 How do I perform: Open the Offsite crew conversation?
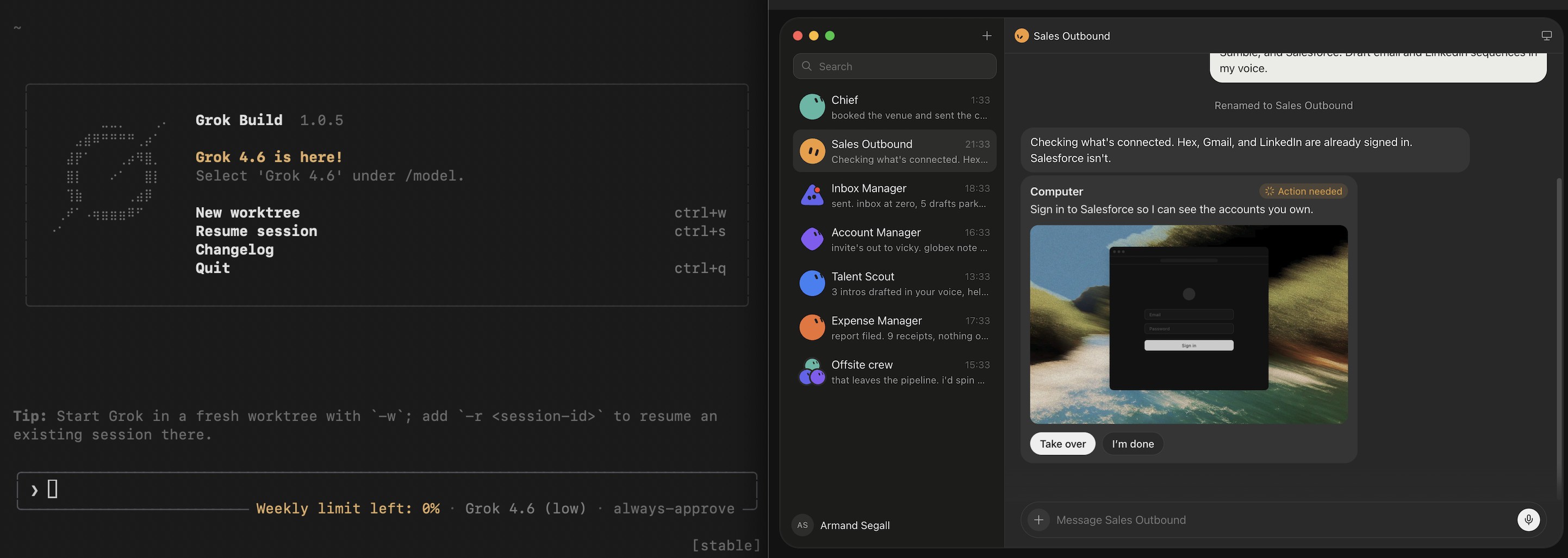894,371
